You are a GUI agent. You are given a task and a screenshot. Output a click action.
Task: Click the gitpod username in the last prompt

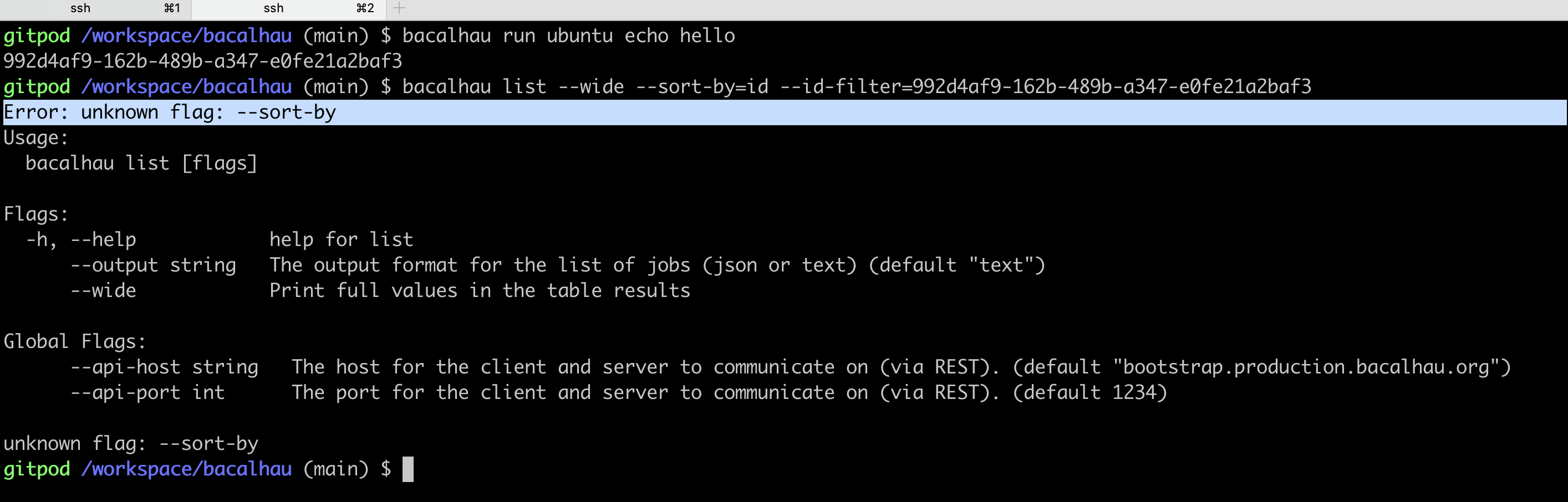click(37, 469)
